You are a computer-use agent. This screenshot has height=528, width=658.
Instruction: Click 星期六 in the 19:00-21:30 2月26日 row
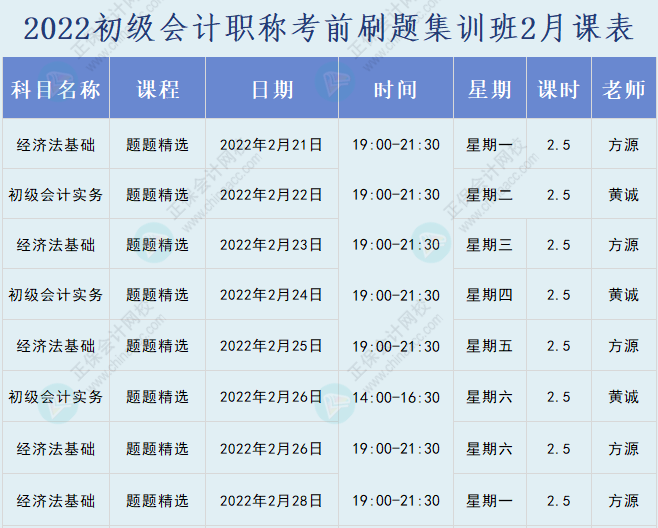coord(489,449)
